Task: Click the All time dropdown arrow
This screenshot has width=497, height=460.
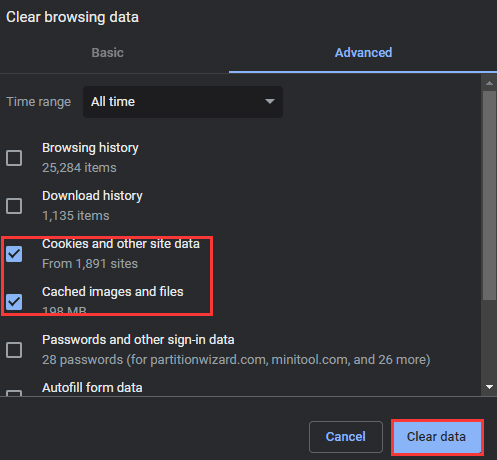Action: coord(270,101)
